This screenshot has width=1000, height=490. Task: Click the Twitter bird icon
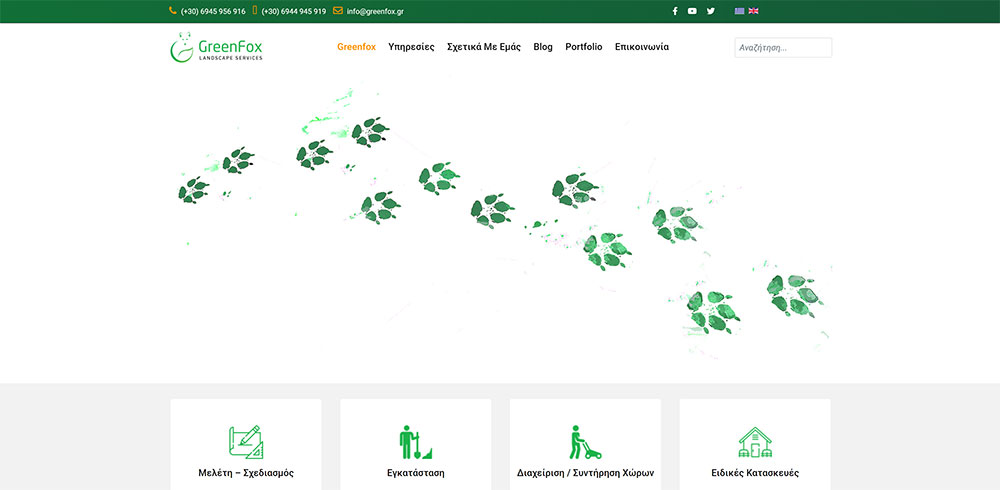click(x=711, y=11)
